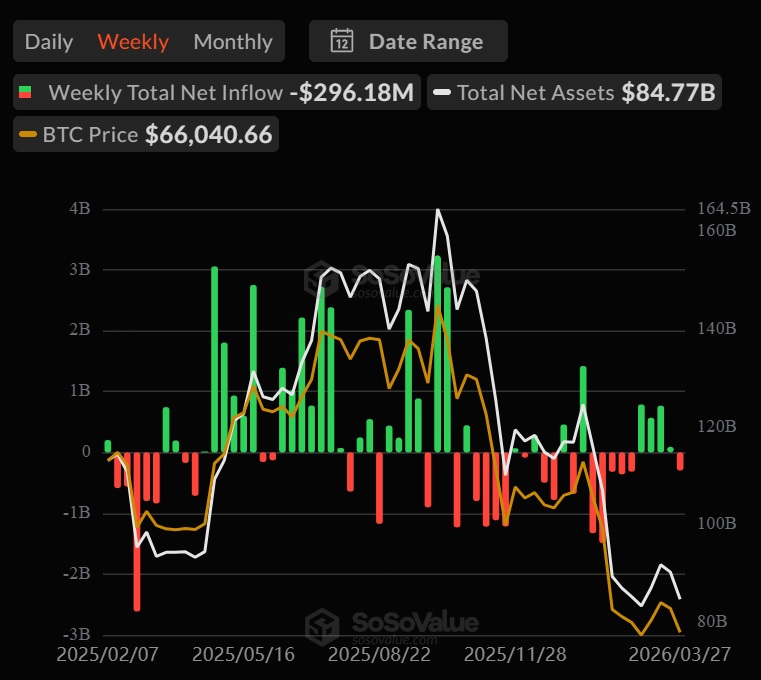Click the orange BTC Price legend marker

pyautogui.click(x=28, y=135)
